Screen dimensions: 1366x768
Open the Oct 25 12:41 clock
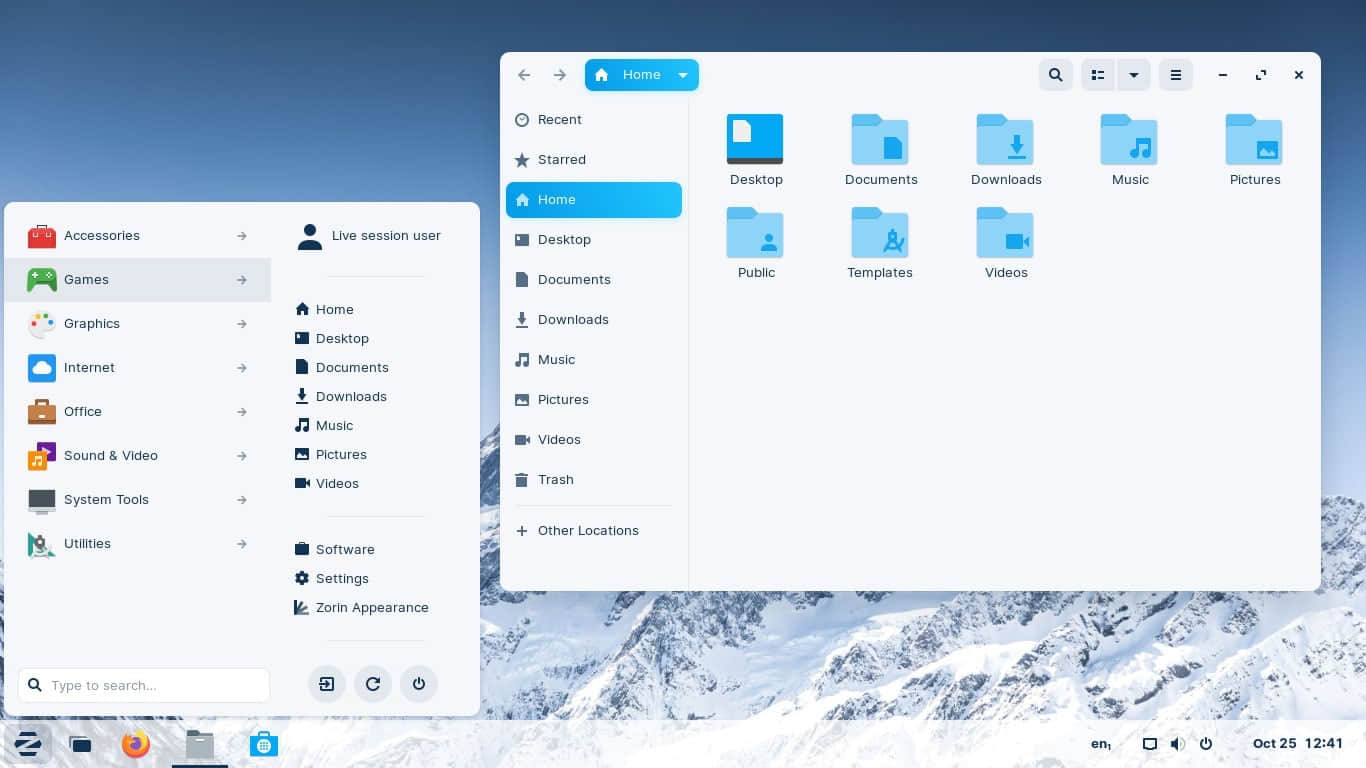pyautogui.click(x=1297, y=744)
